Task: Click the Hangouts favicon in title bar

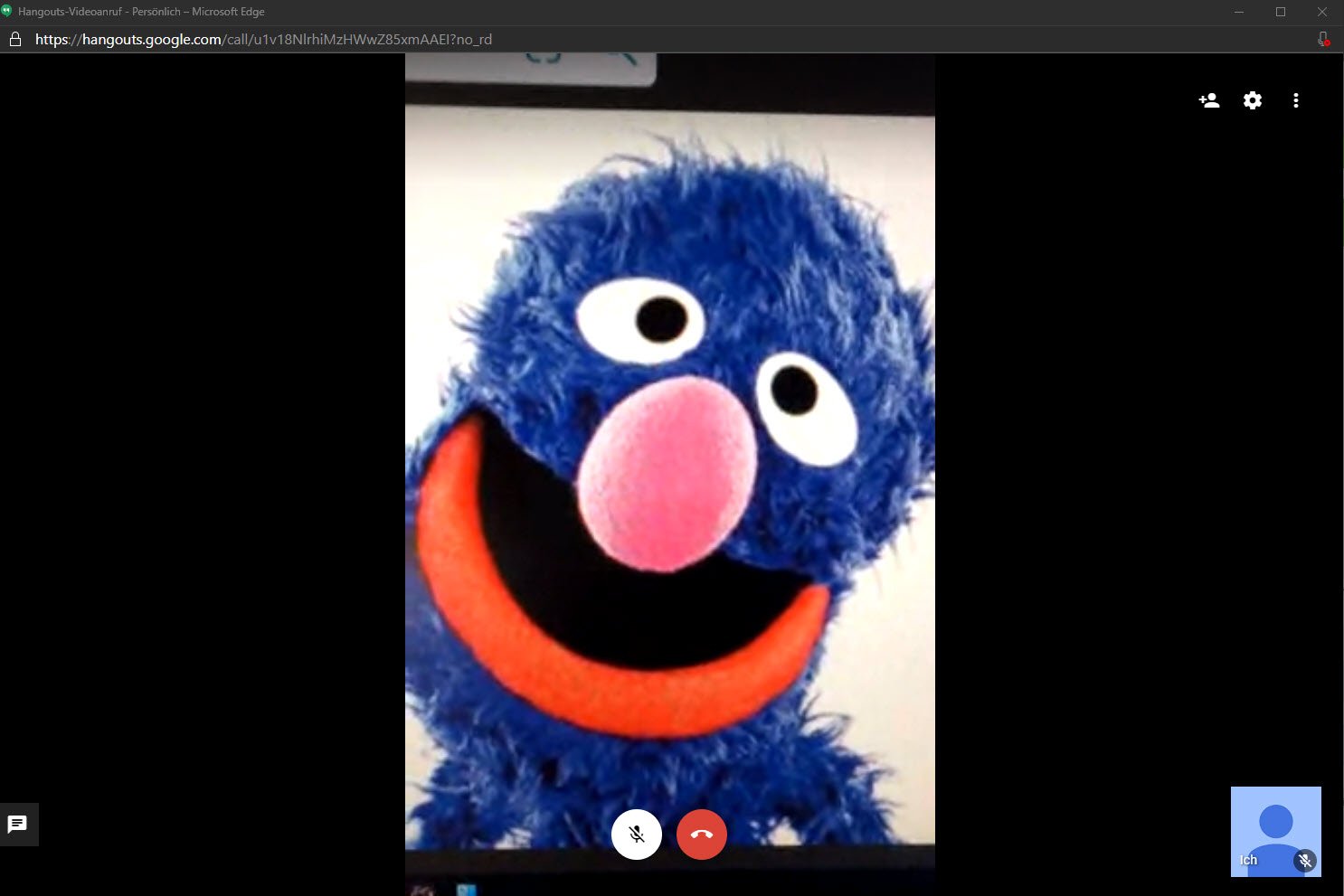Action: point(7,12)
